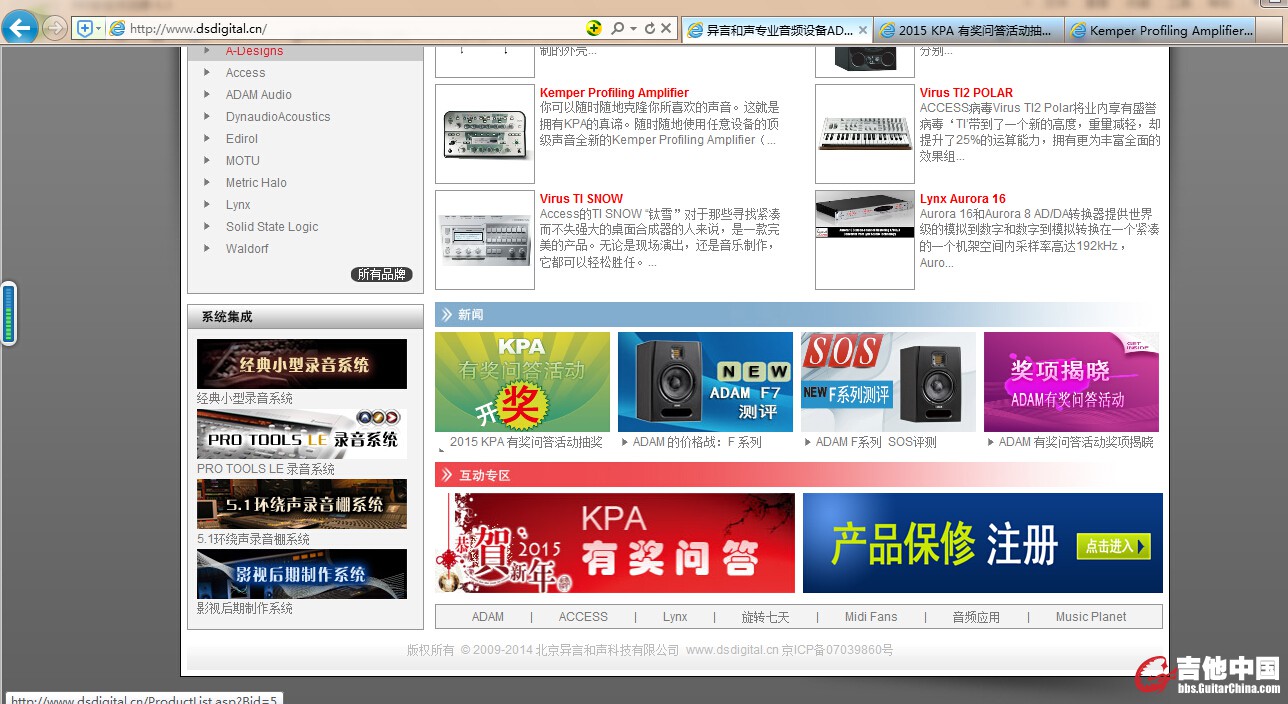Click the address bar URL field

(350, 29)
